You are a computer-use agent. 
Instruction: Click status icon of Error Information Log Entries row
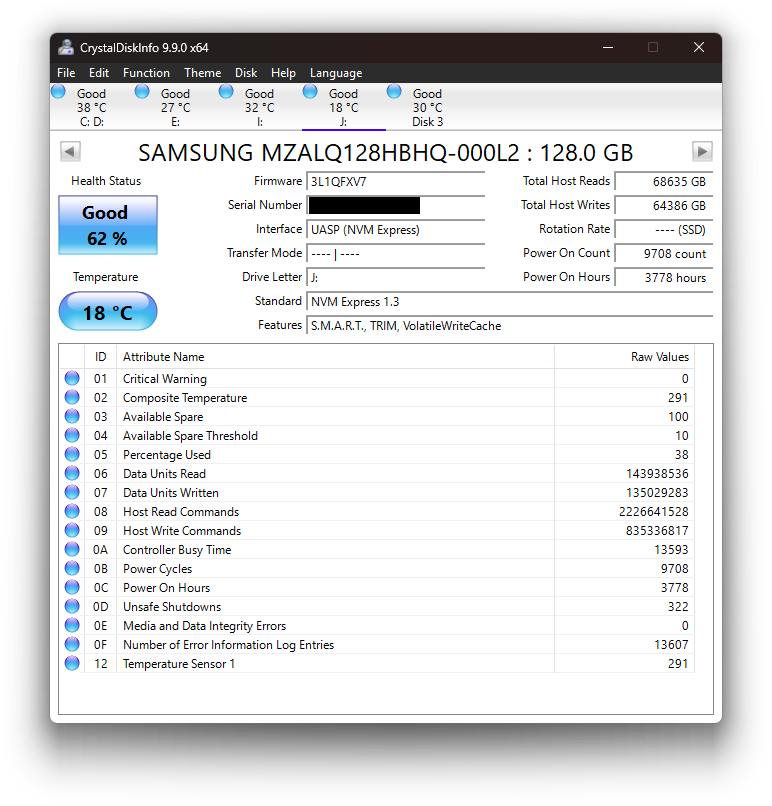pyautogui.click(x=72, y=645)
